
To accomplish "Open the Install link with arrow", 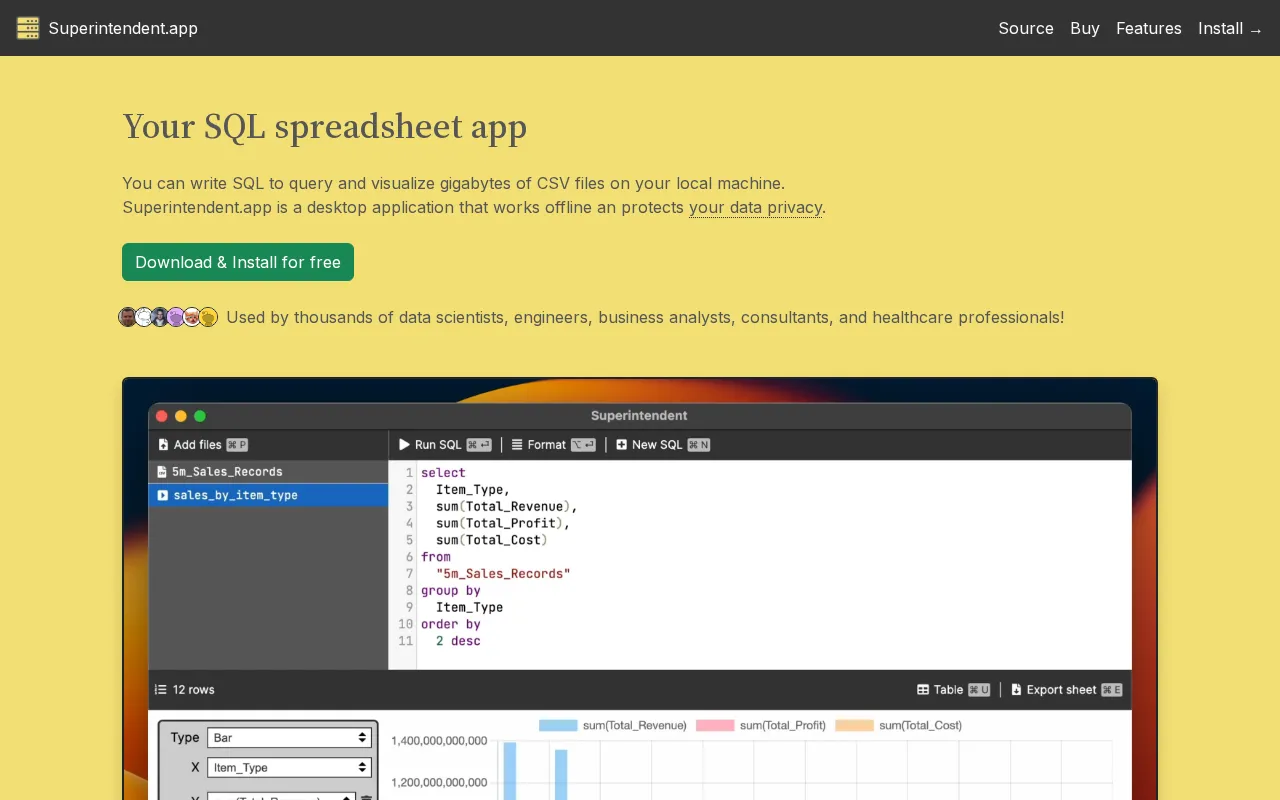I will point(1231,28).
